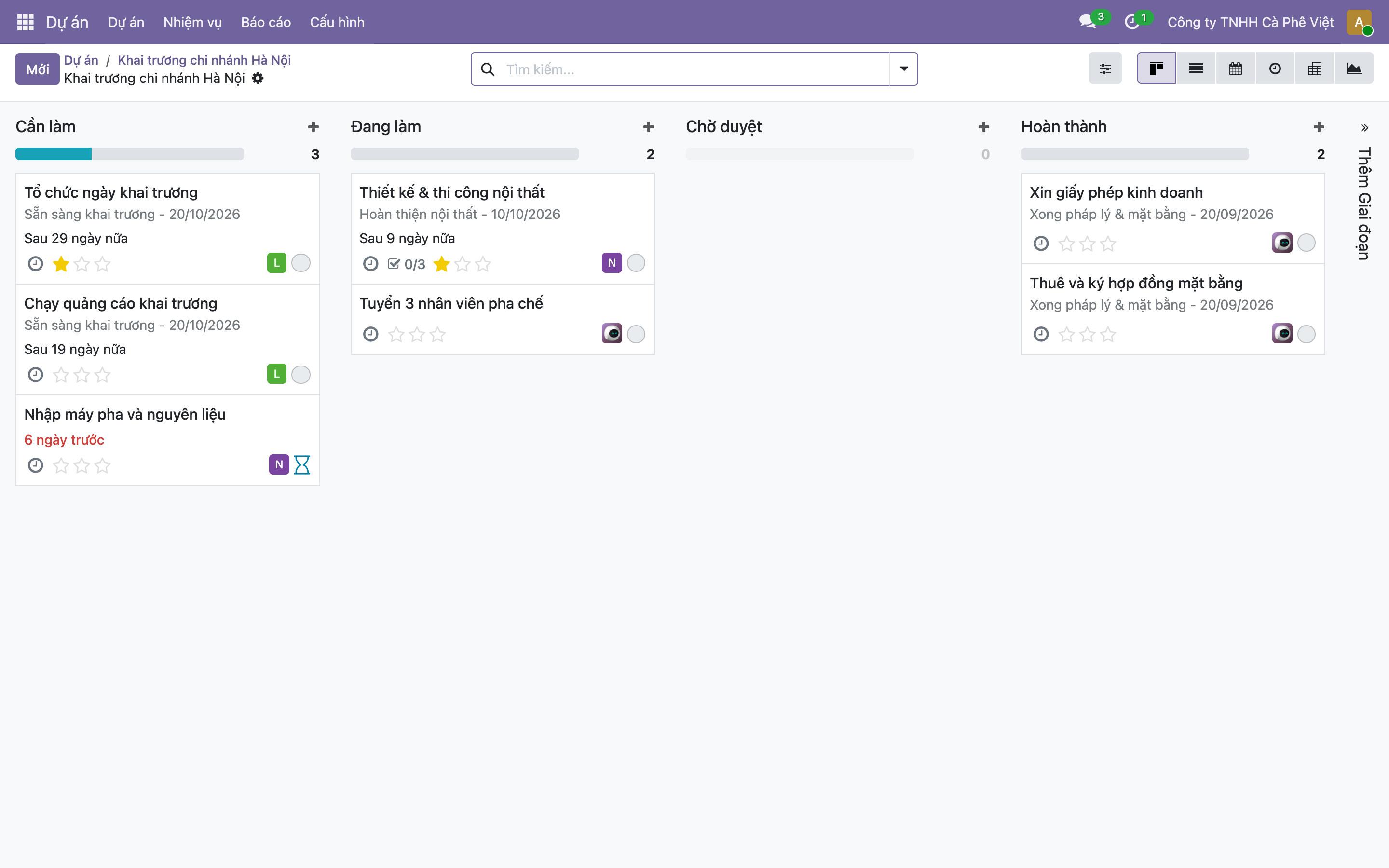The width and height of the screenshot is (1389, 868).
Task: Click the Mới button
Action: click(37, 69)
